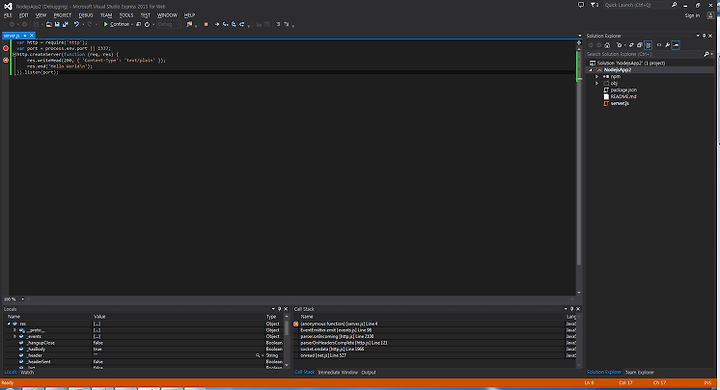Click the Restart debugging circular icon
Viewport: 720px width, 390px height.
coord(147,24)
